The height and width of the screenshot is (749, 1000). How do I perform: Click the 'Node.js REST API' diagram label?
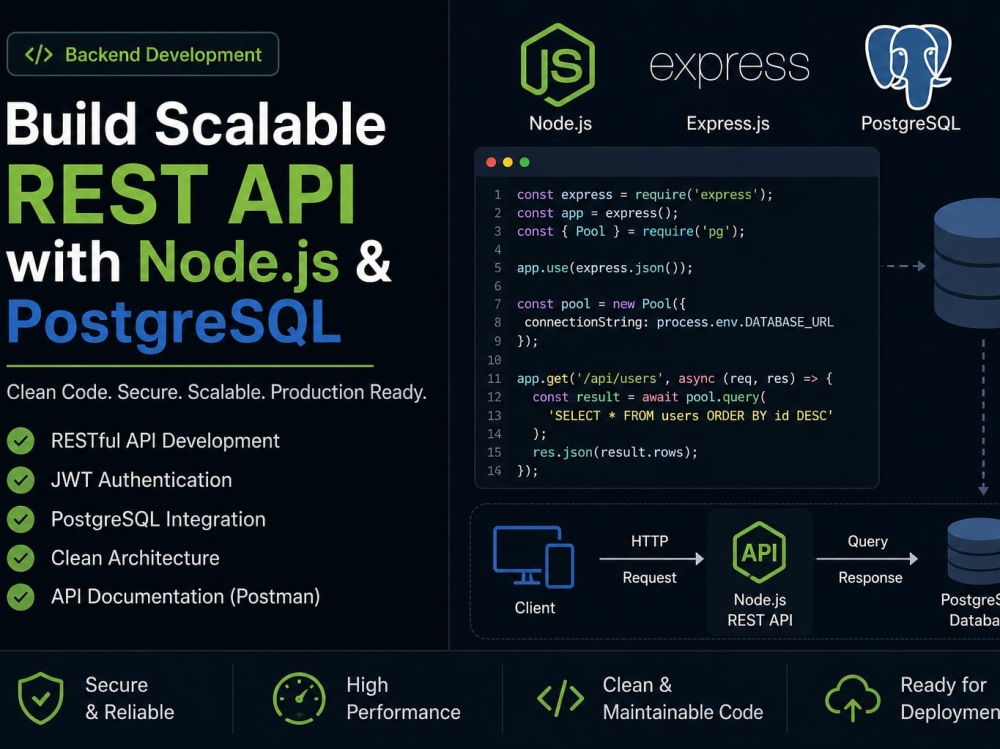[760, 610]
